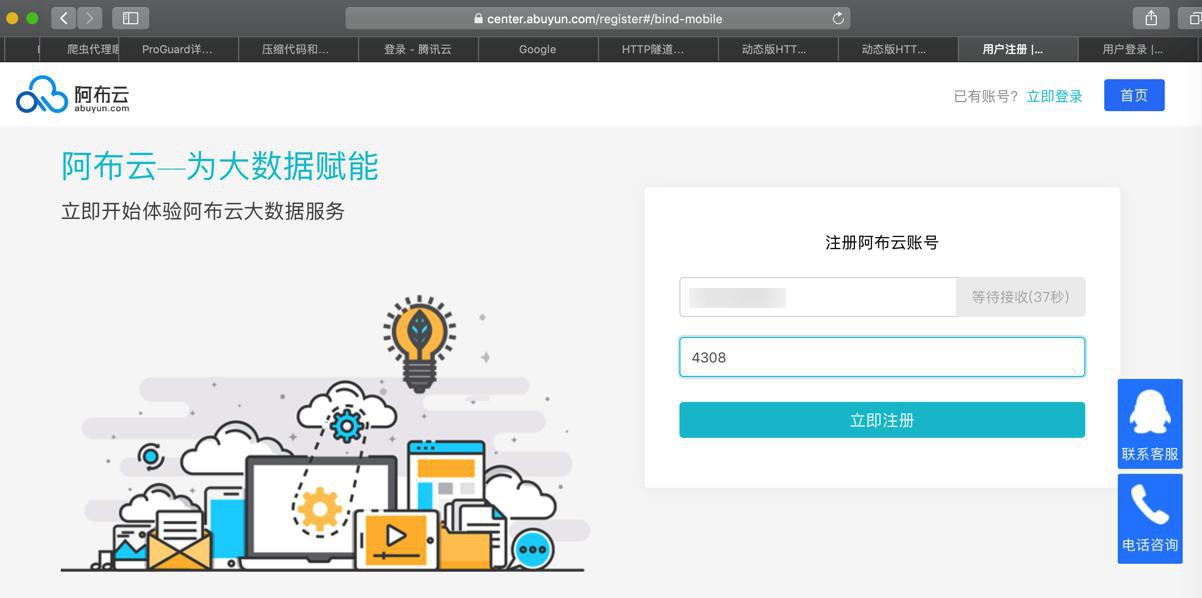Viewport: 1202px width, 598px height.
Task: Click the 阿布云—为大数据赋能 headline
Action: 220,166
